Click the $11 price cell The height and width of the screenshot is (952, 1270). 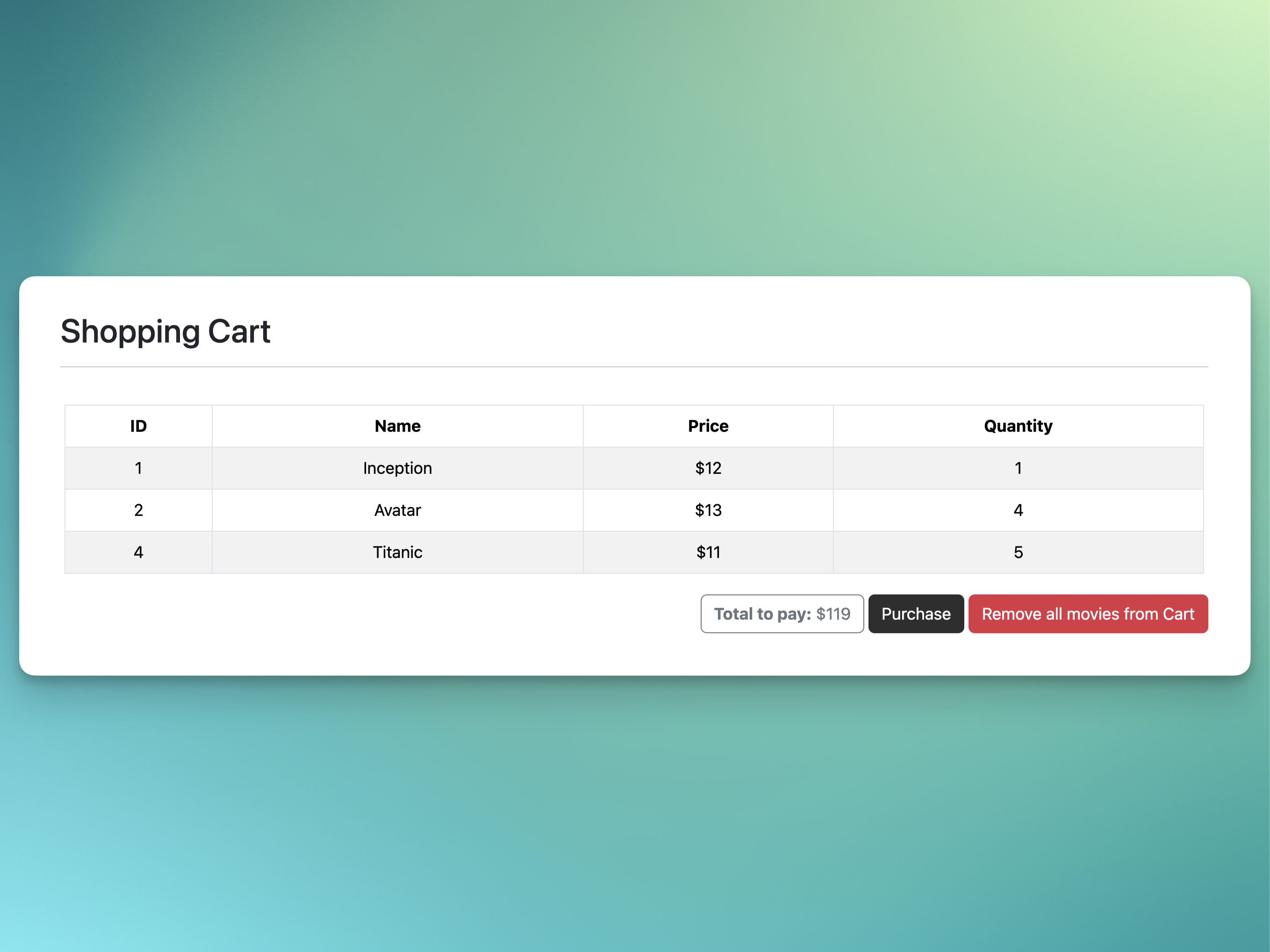point(707,552)
